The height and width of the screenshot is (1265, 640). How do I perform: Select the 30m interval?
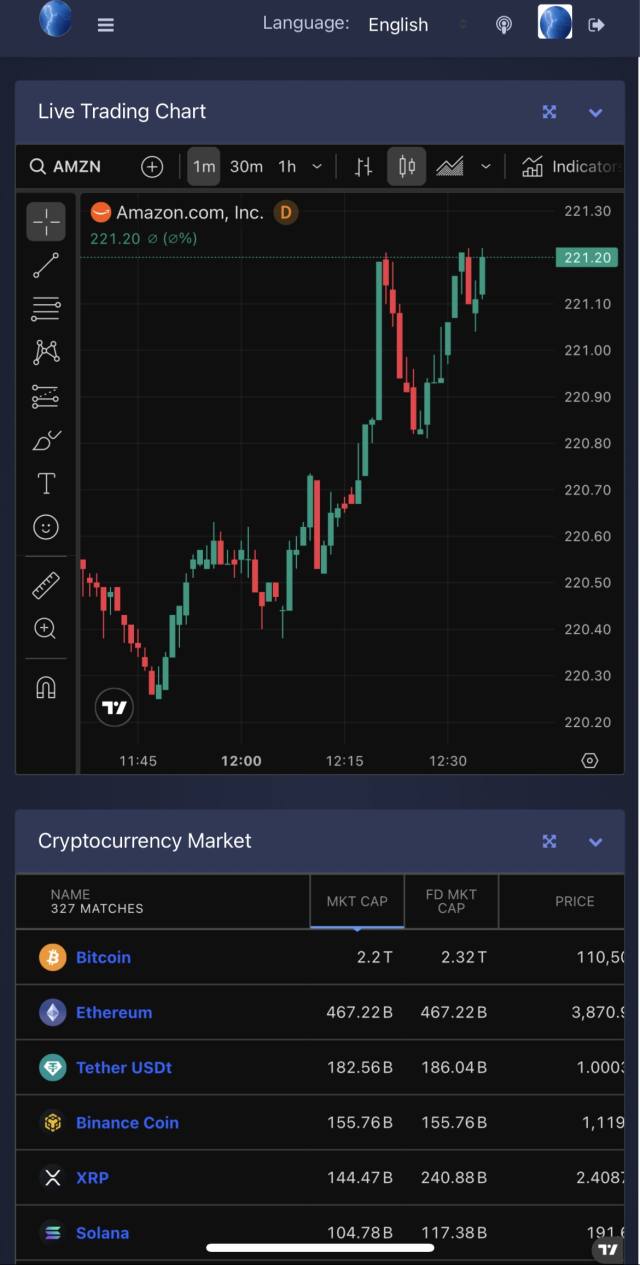(246, 167)
